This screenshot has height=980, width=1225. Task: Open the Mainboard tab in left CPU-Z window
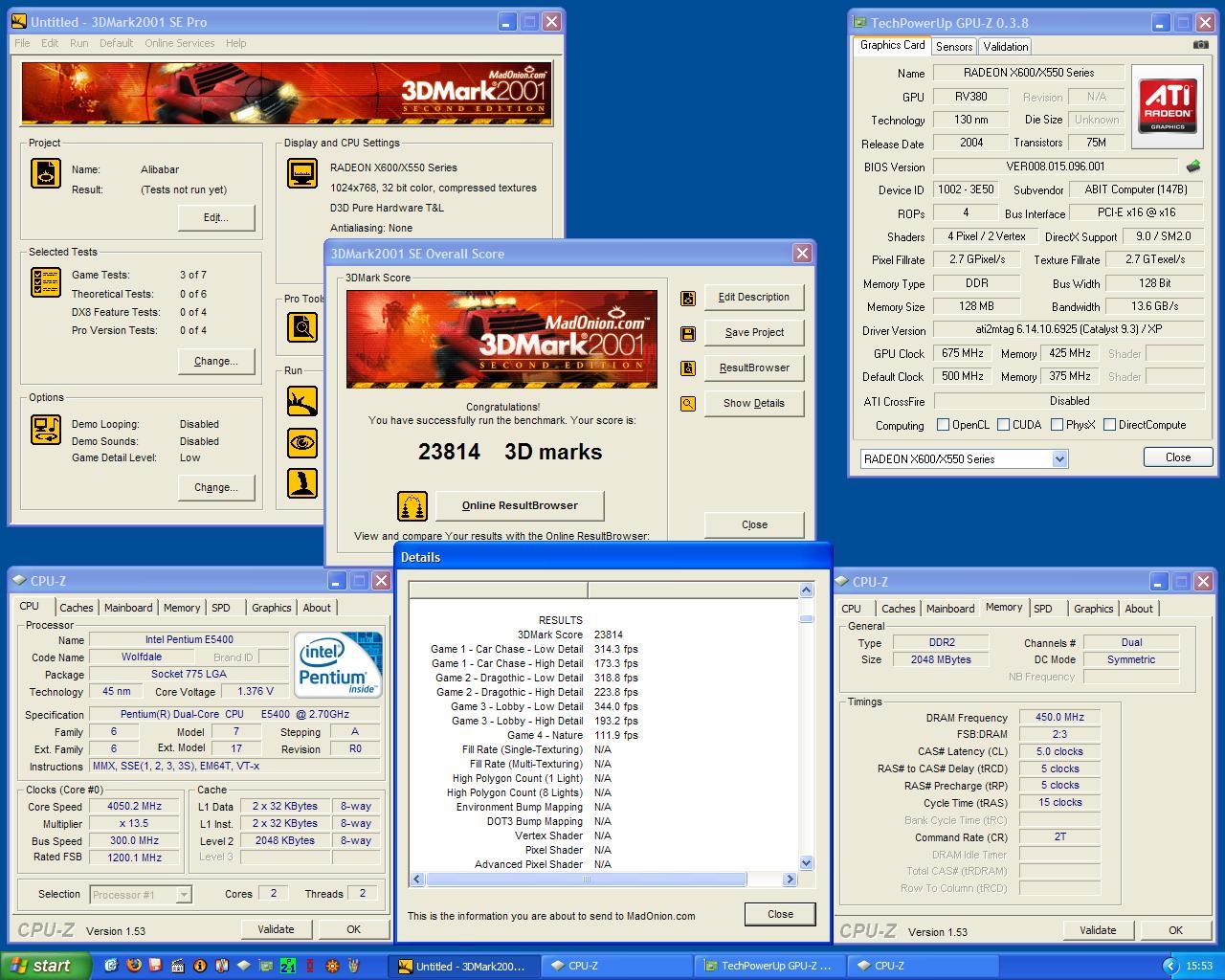[128, 608]
